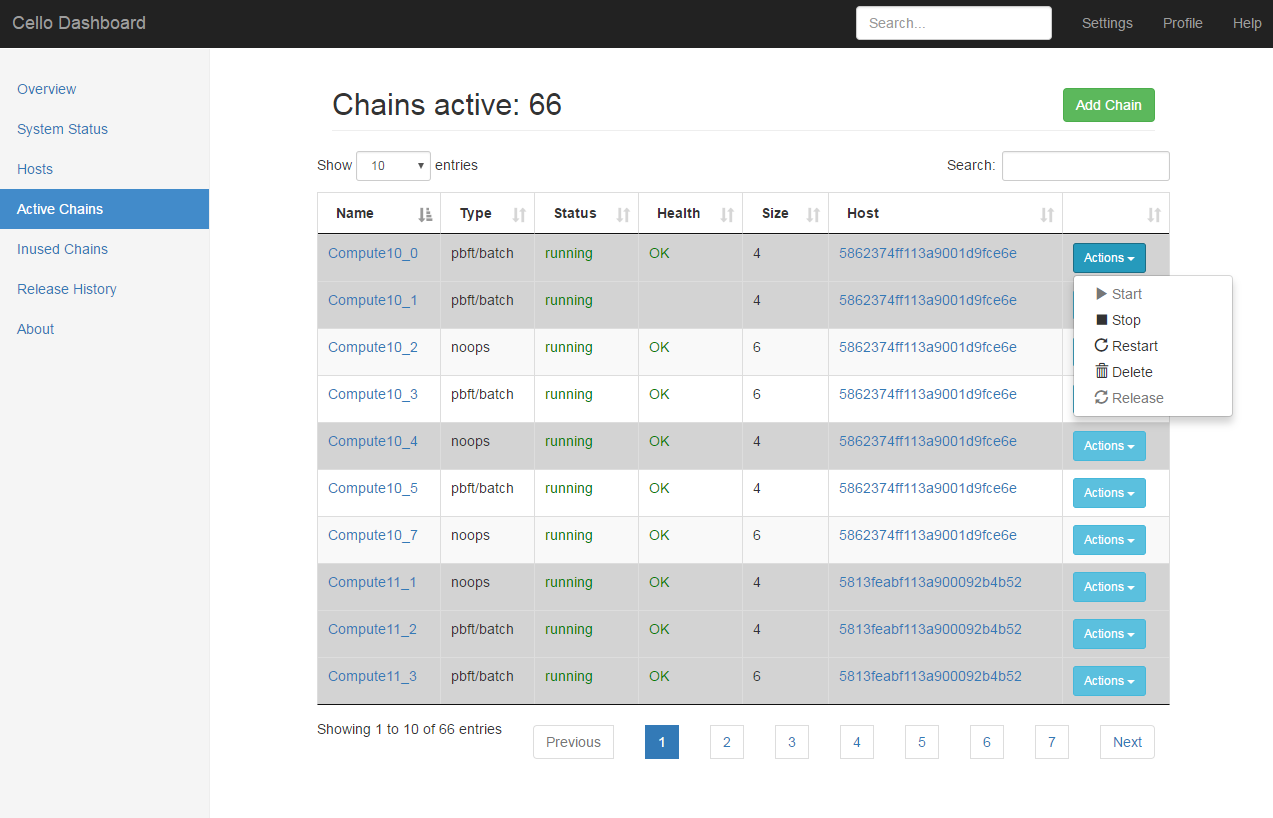Sort by Health column sort arrows
This screenshot has width=1273, height=818.
pyautogui.click(x=727, y=214)
